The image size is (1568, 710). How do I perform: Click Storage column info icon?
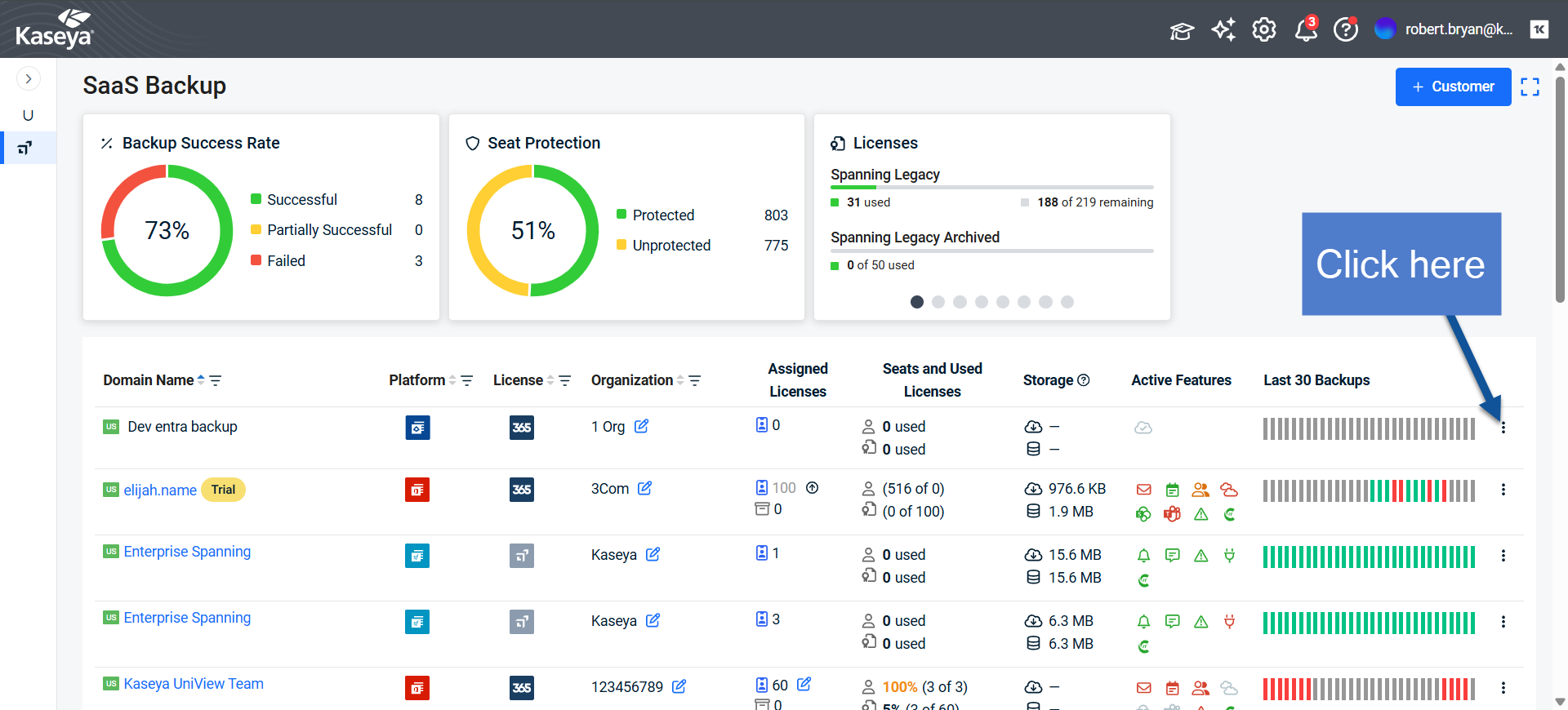coord(1084,380)
